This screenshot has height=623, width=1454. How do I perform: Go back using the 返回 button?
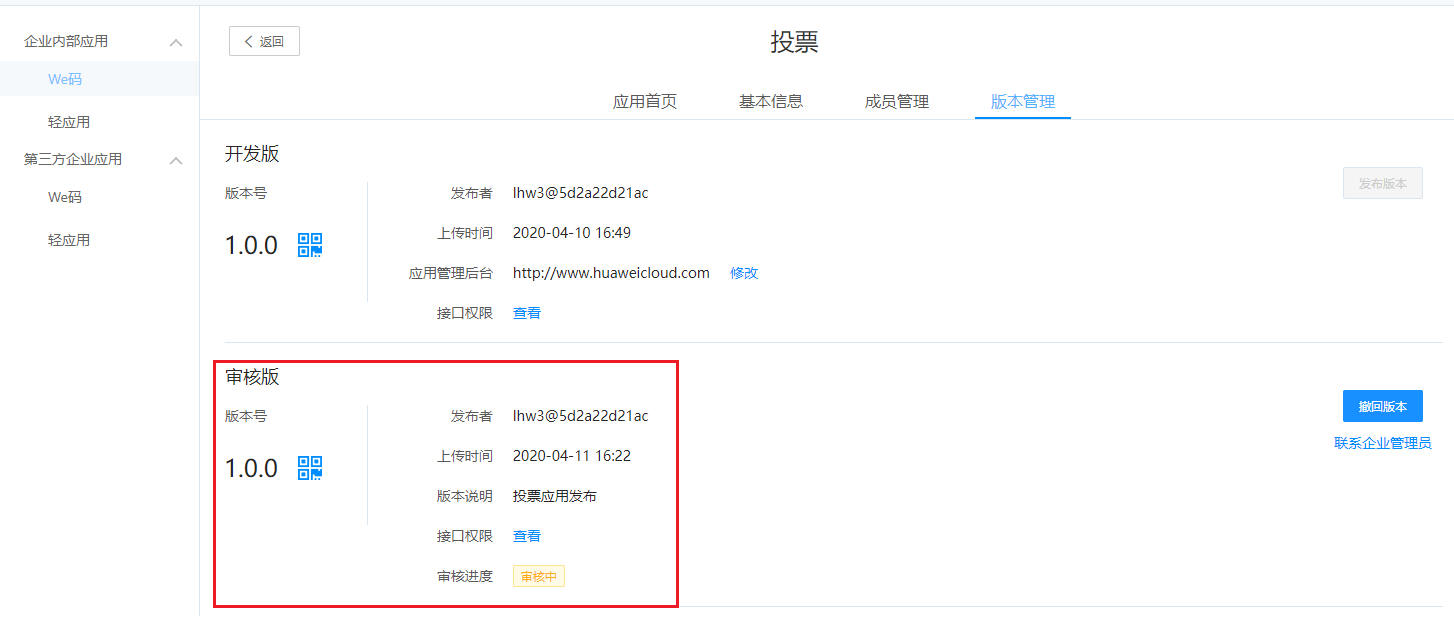click(x=264, y=41)
